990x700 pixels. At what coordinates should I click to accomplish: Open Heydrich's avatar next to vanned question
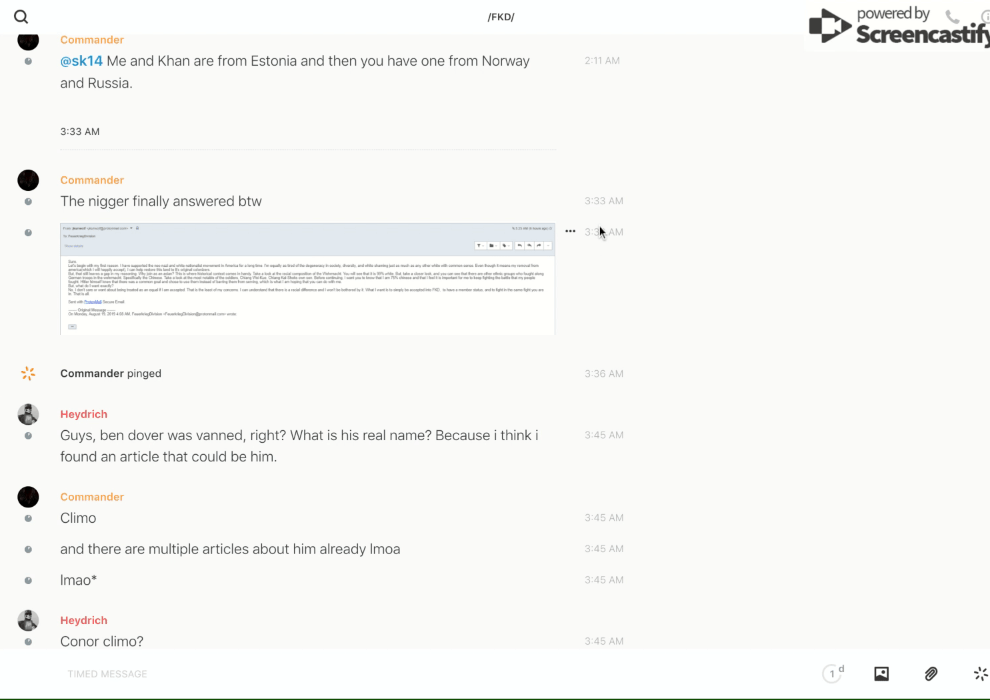coord(28,414)
